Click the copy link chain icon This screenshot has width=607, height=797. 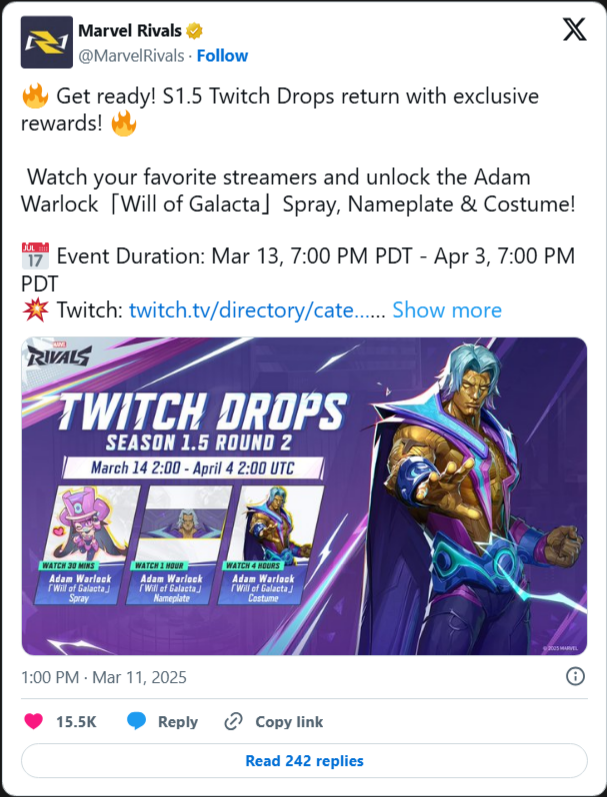pos(233,721)
